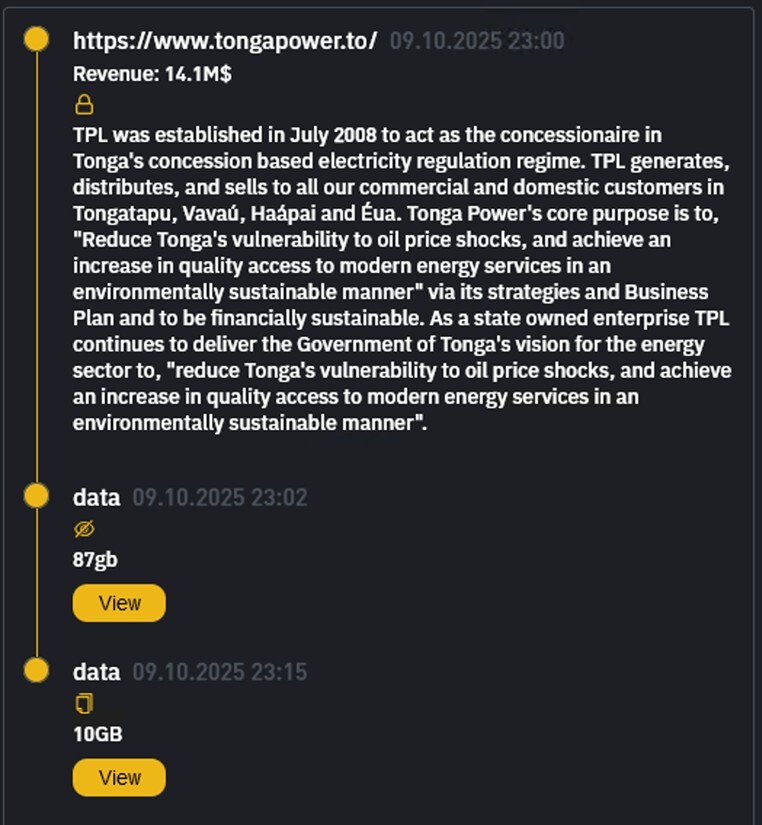Select the yellow timeline dot next to the tongapower URL
This screenshot has width=762, height=825.
coord(36,38)
